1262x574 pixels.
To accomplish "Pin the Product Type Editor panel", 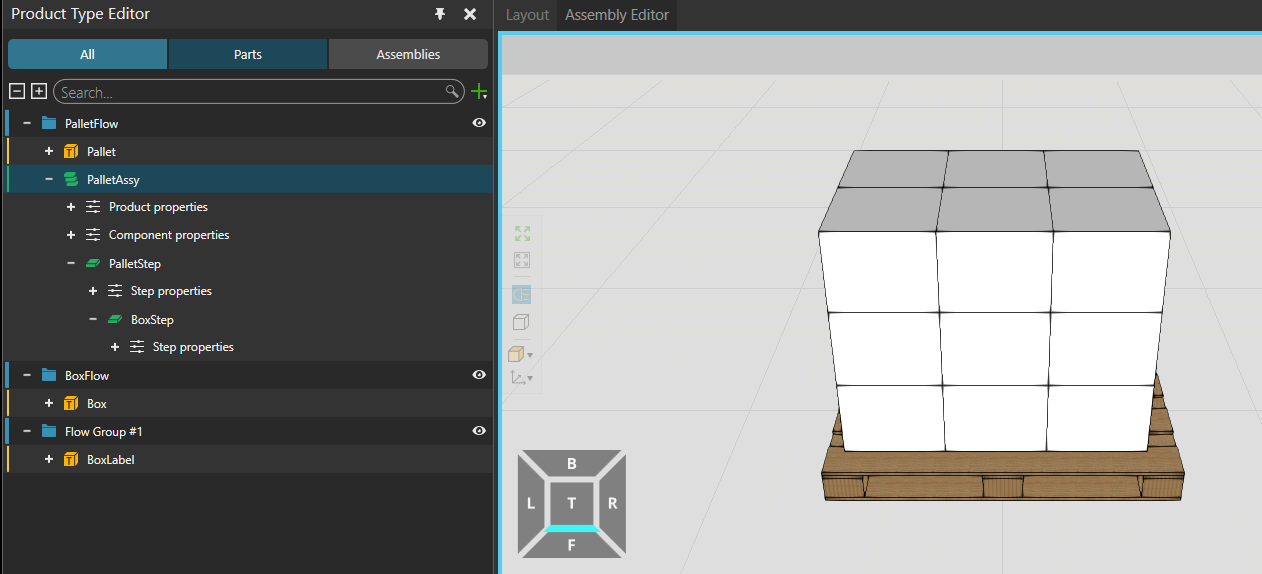I will [x=440, y=14].
